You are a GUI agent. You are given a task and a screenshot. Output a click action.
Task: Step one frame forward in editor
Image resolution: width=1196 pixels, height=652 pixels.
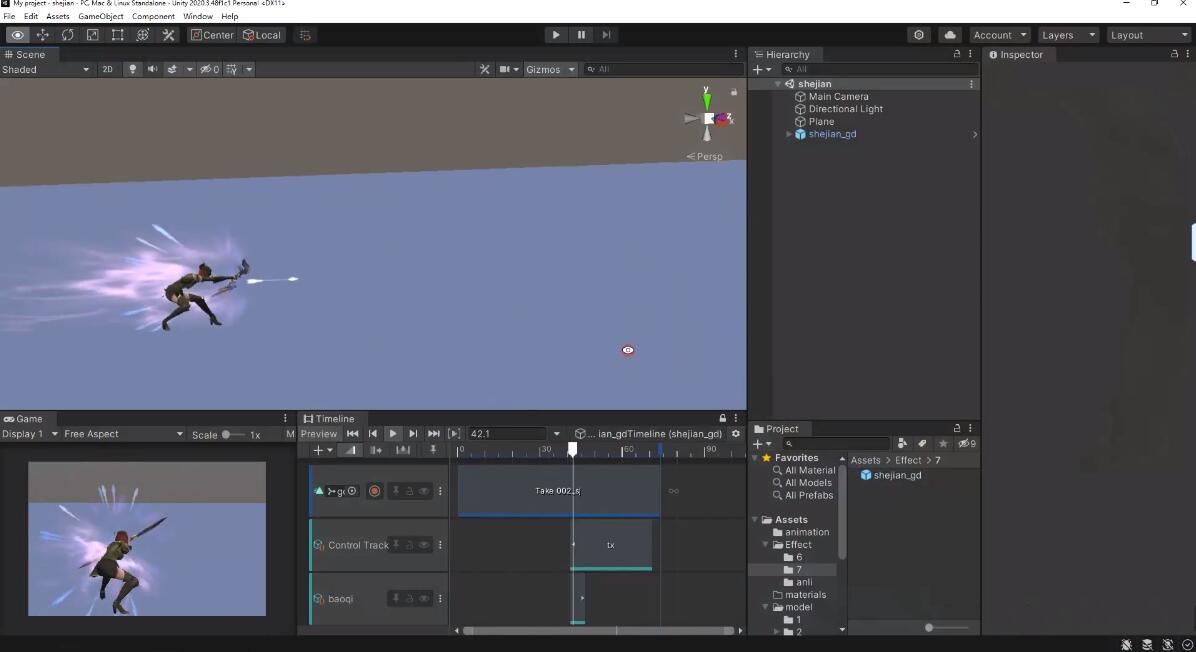tap(606, 35)
